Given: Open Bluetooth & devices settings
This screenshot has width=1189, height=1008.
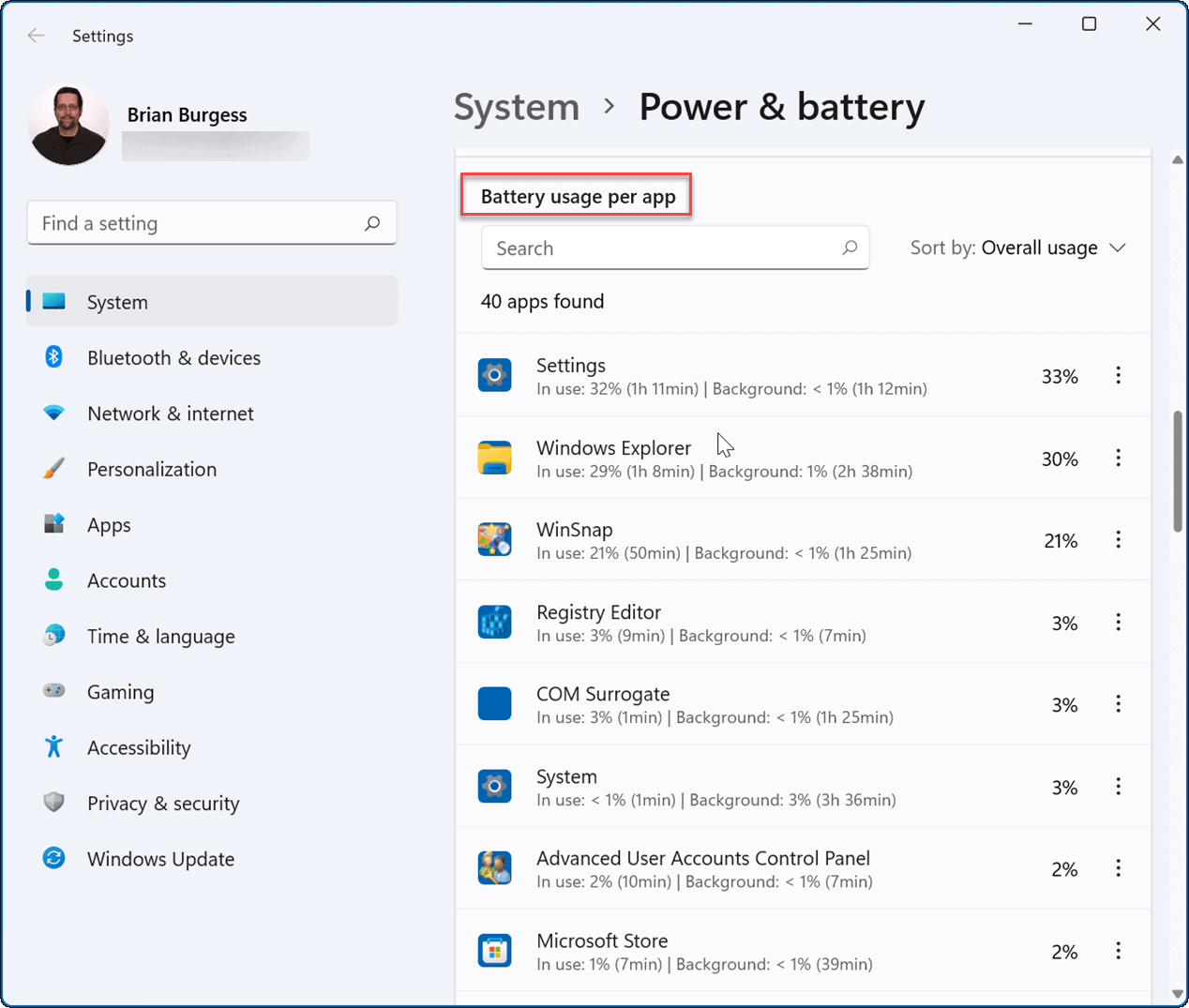Looking at the screenshot, I should [x=212, y=357].
